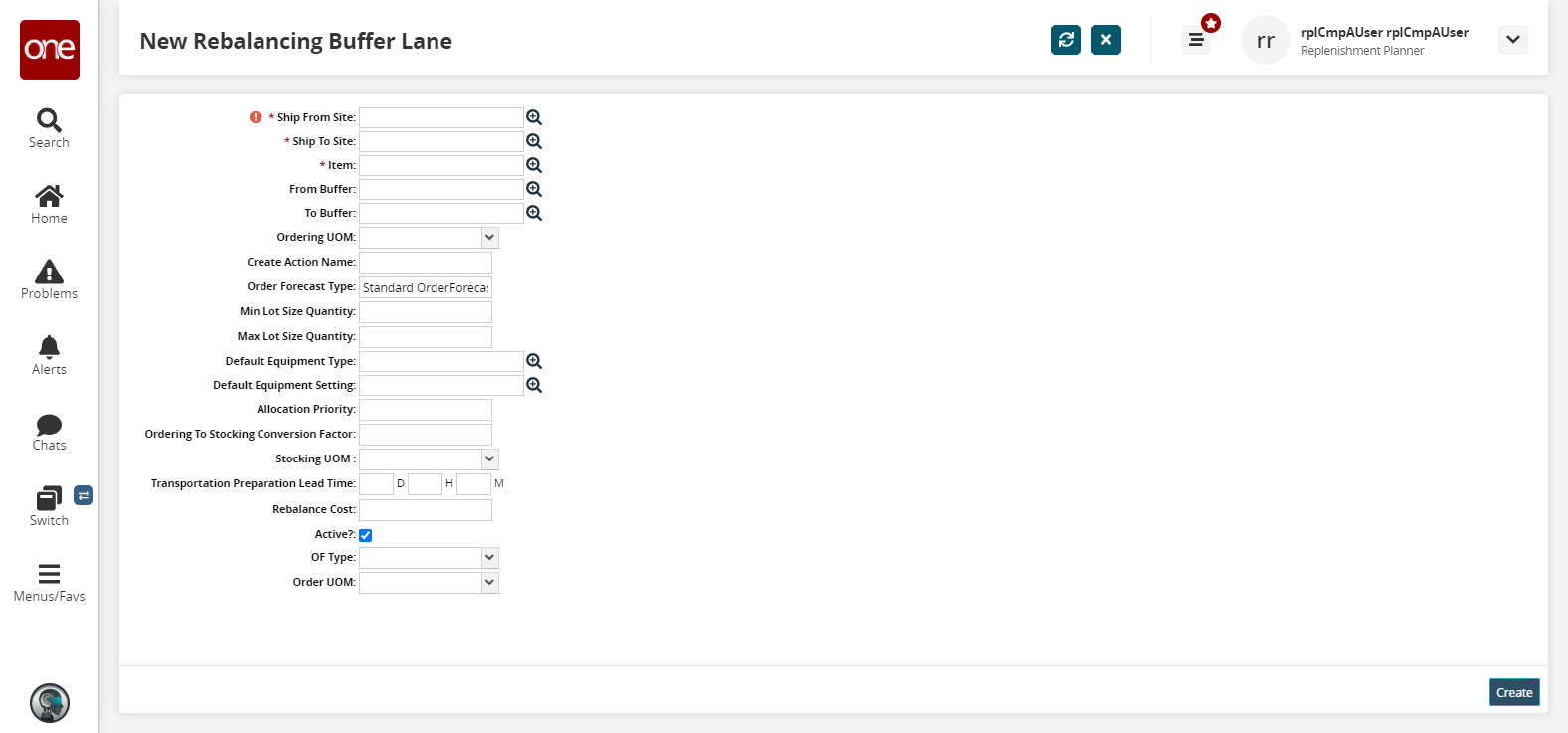Open lookup for Ship From Site
1568x733 pixels.
tap(534, 117)
